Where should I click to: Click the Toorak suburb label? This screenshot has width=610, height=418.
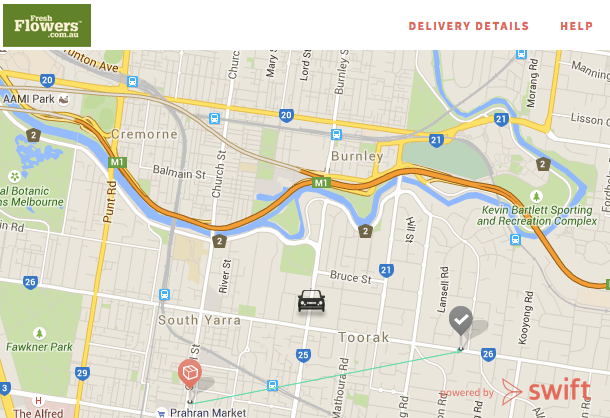[x=363, y=337]
